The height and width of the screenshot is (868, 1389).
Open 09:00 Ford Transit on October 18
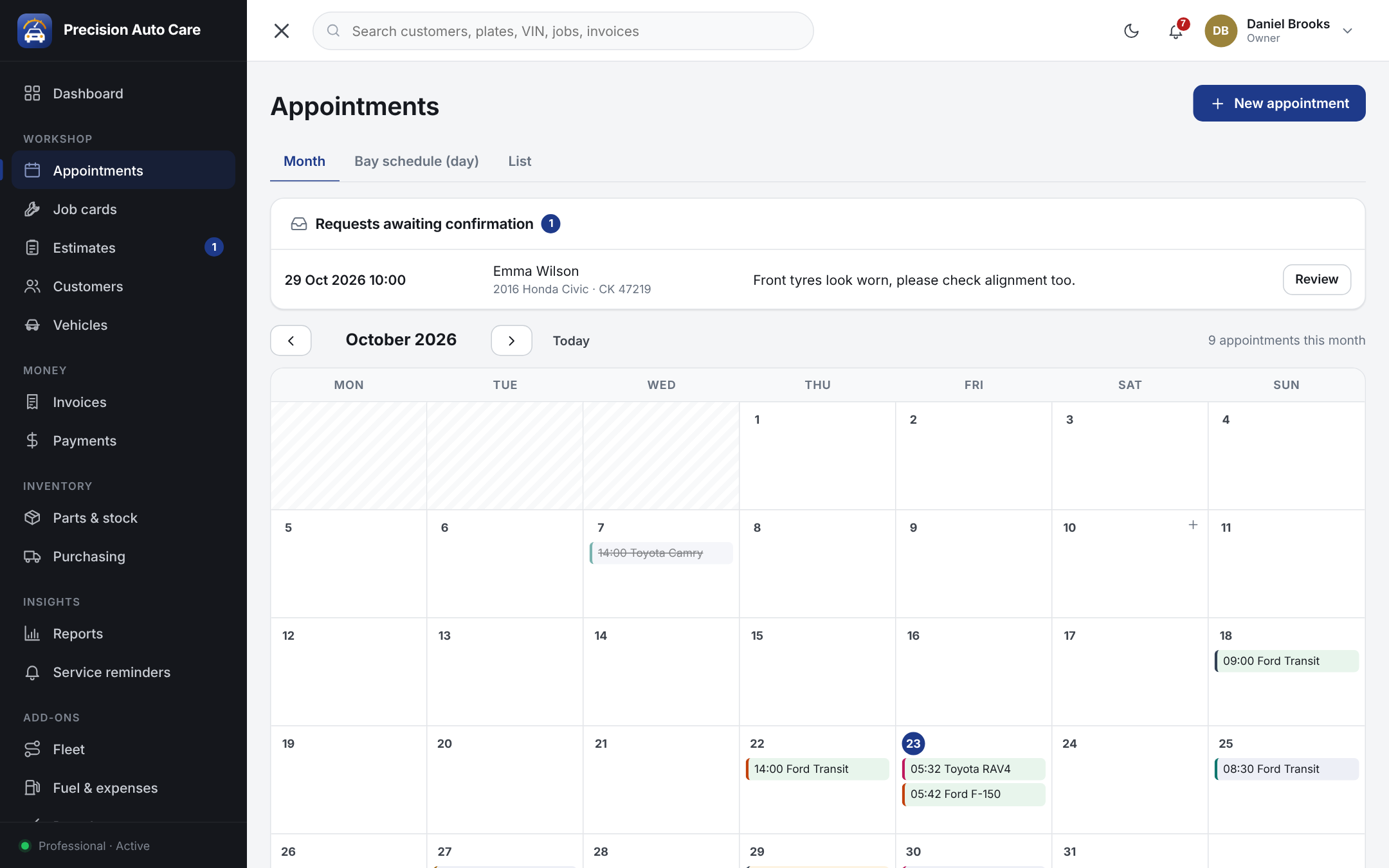pos(1286,661)
